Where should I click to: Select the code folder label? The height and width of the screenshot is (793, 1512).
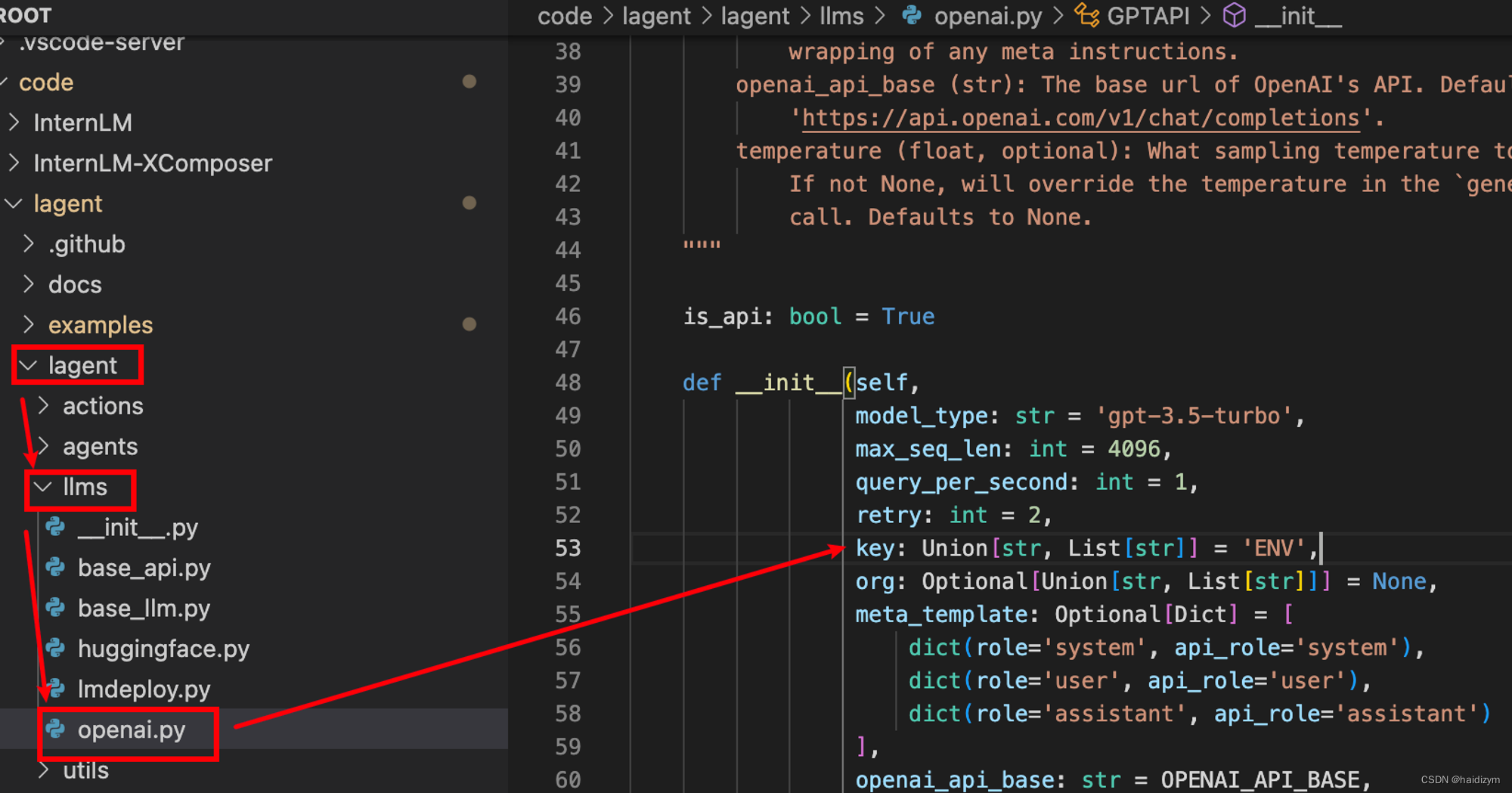(x=46, y=82)
